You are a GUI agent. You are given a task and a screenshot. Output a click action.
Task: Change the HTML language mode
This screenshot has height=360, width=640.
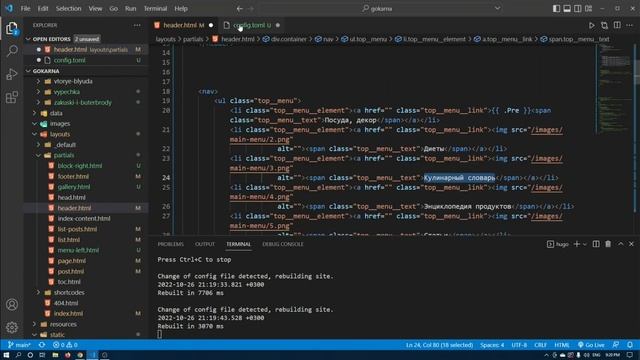562,345
